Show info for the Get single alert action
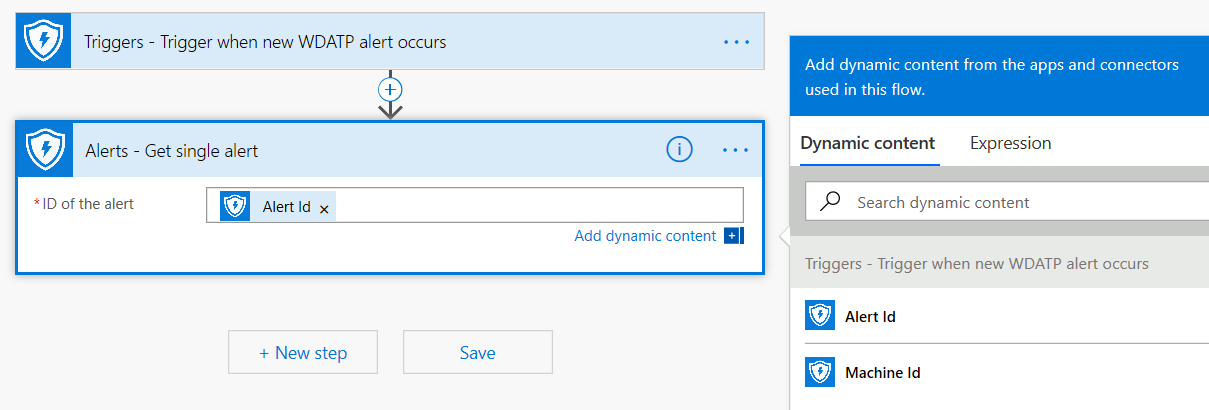1209x410 pixels. click(680, 150)
